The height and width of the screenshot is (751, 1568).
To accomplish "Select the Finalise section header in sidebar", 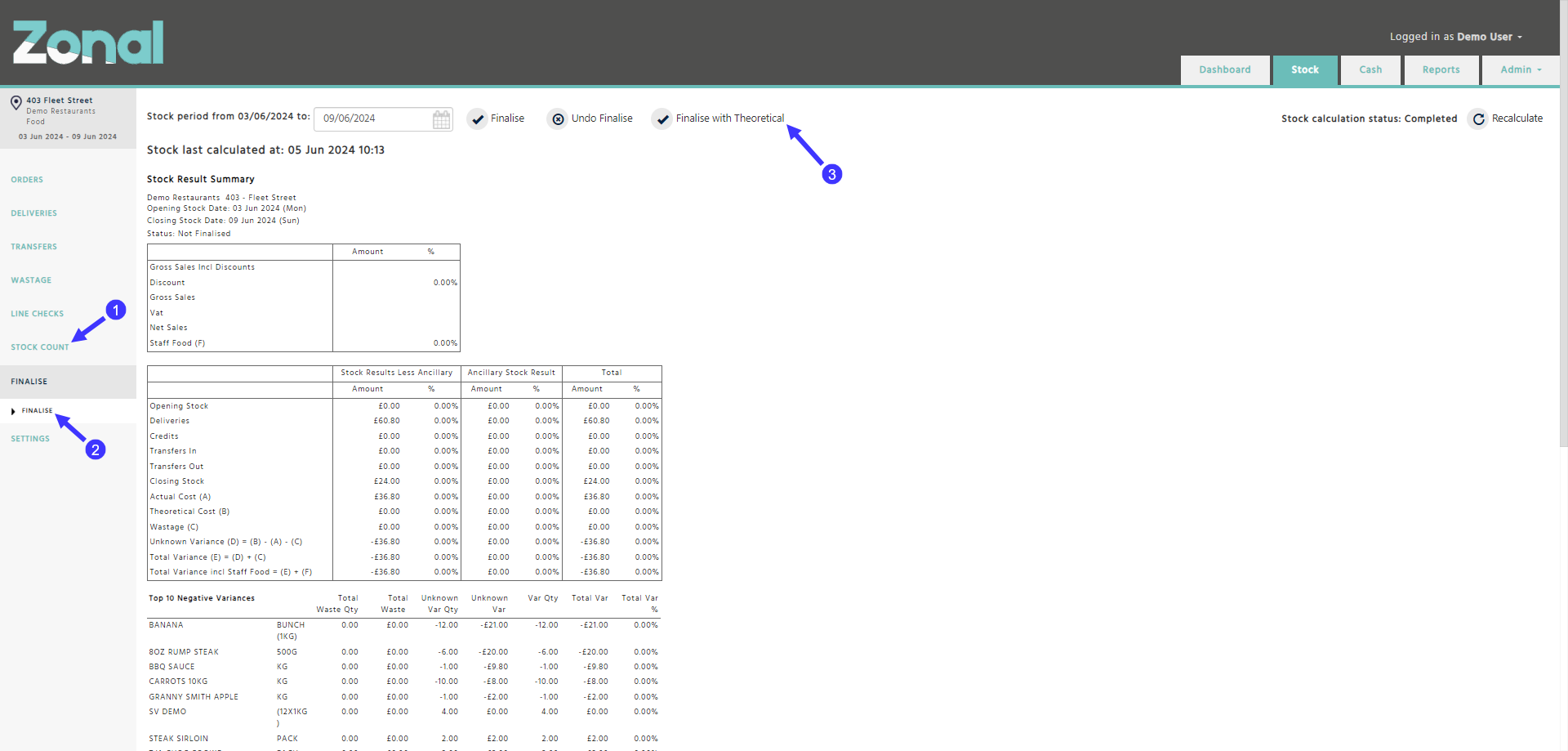I will point(68,382).
